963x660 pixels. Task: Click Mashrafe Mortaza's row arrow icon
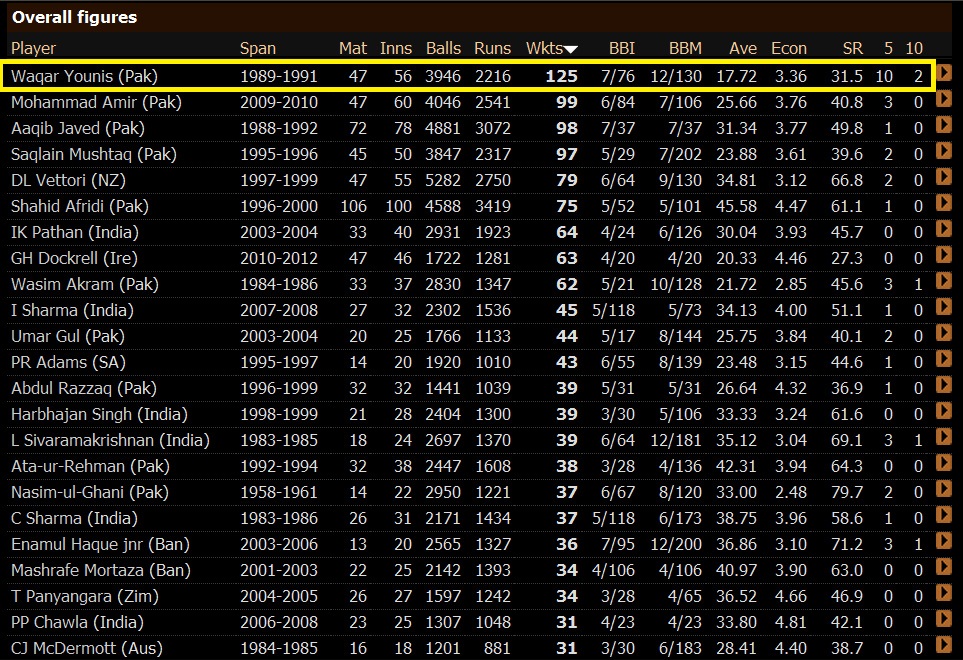point(944,567)
